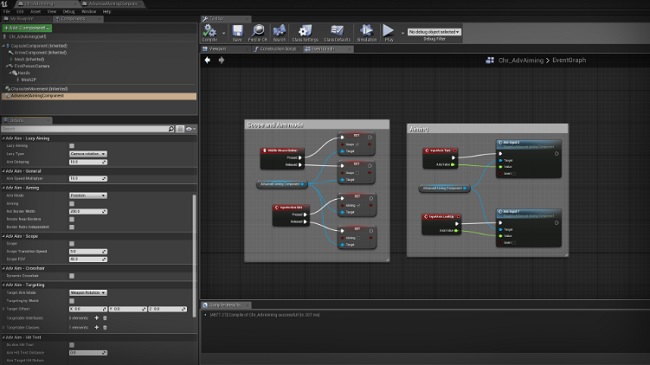Click the Compile toolbar icon
This screenshot has height=365, width=650.
(x=209, y=31)
